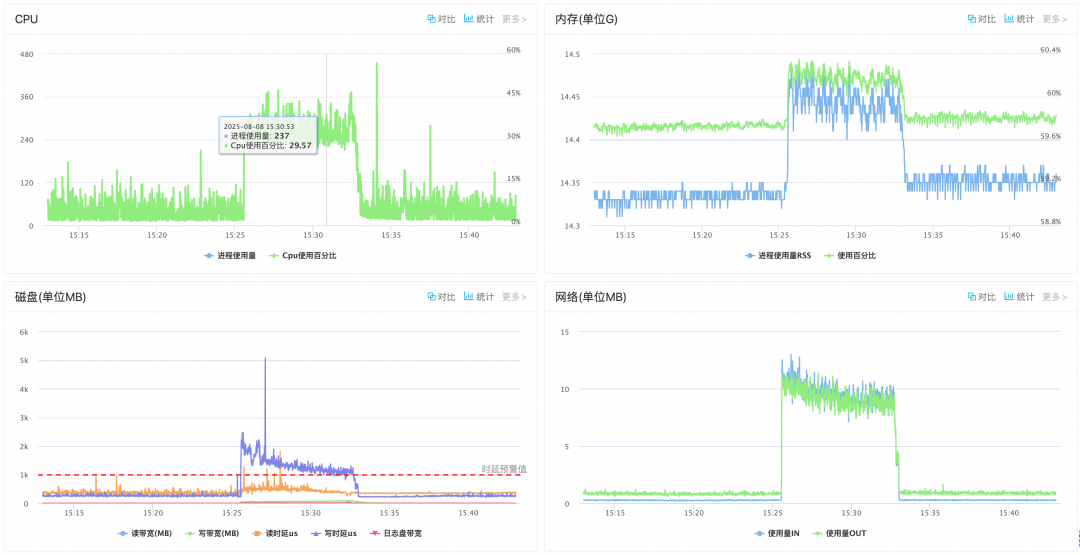1080x555 pixels.
Task: Click 统计 statistics icon in 网络 panel
Action: tap(1009, 297)
